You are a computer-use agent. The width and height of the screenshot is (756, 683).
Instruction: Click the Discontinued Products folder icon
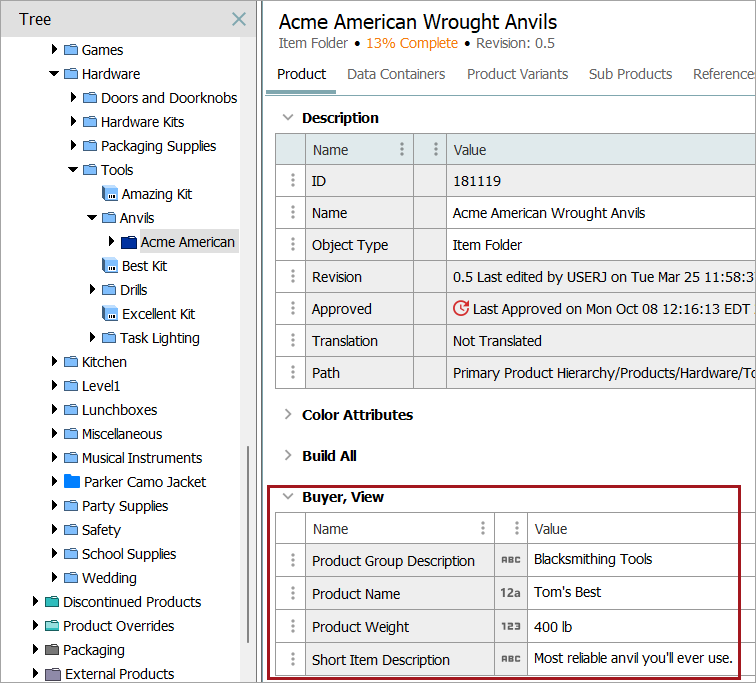coord(52,602)
